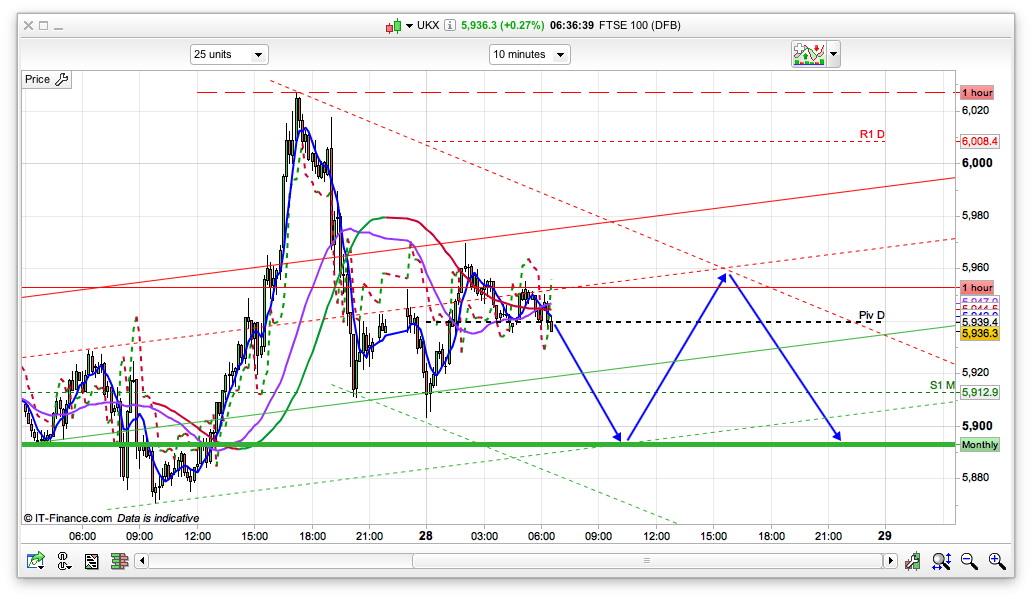Open the 25 units dropdown

(x=229, y=55)
